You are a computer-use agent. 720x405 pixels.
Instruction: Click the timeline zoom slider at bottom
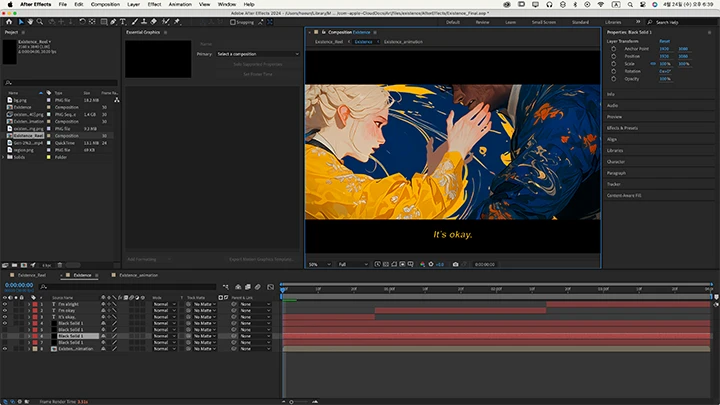pyautogui.click(x=299, y=402)
